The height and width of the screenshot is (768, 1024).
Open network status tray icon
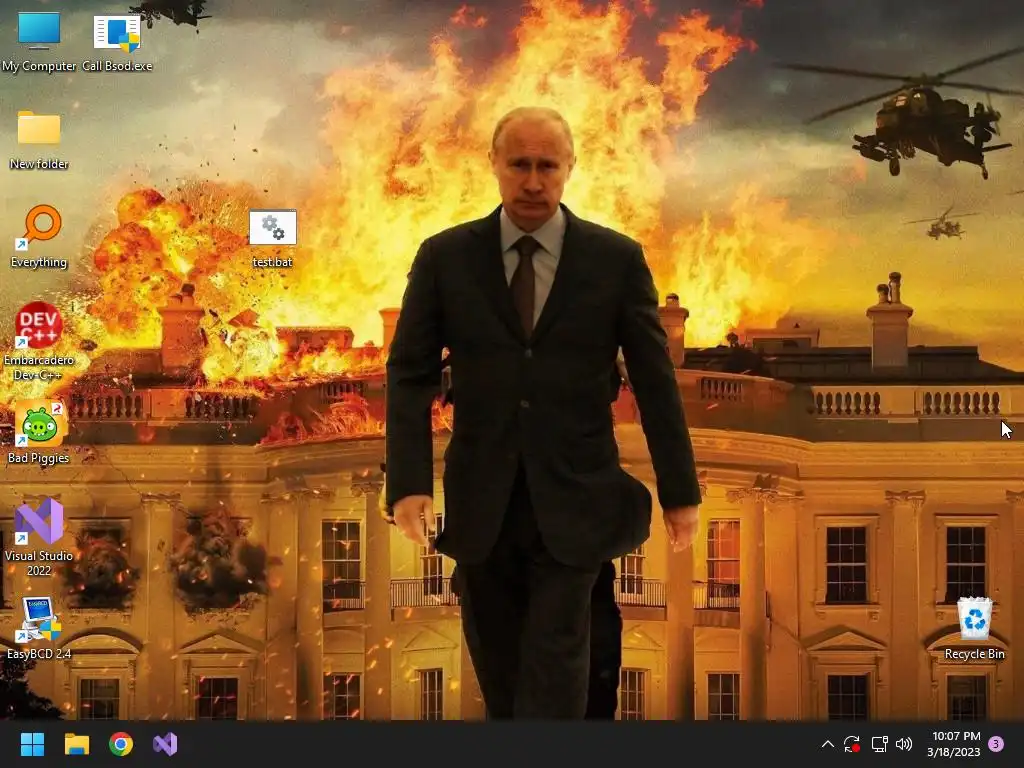point(879,744)
